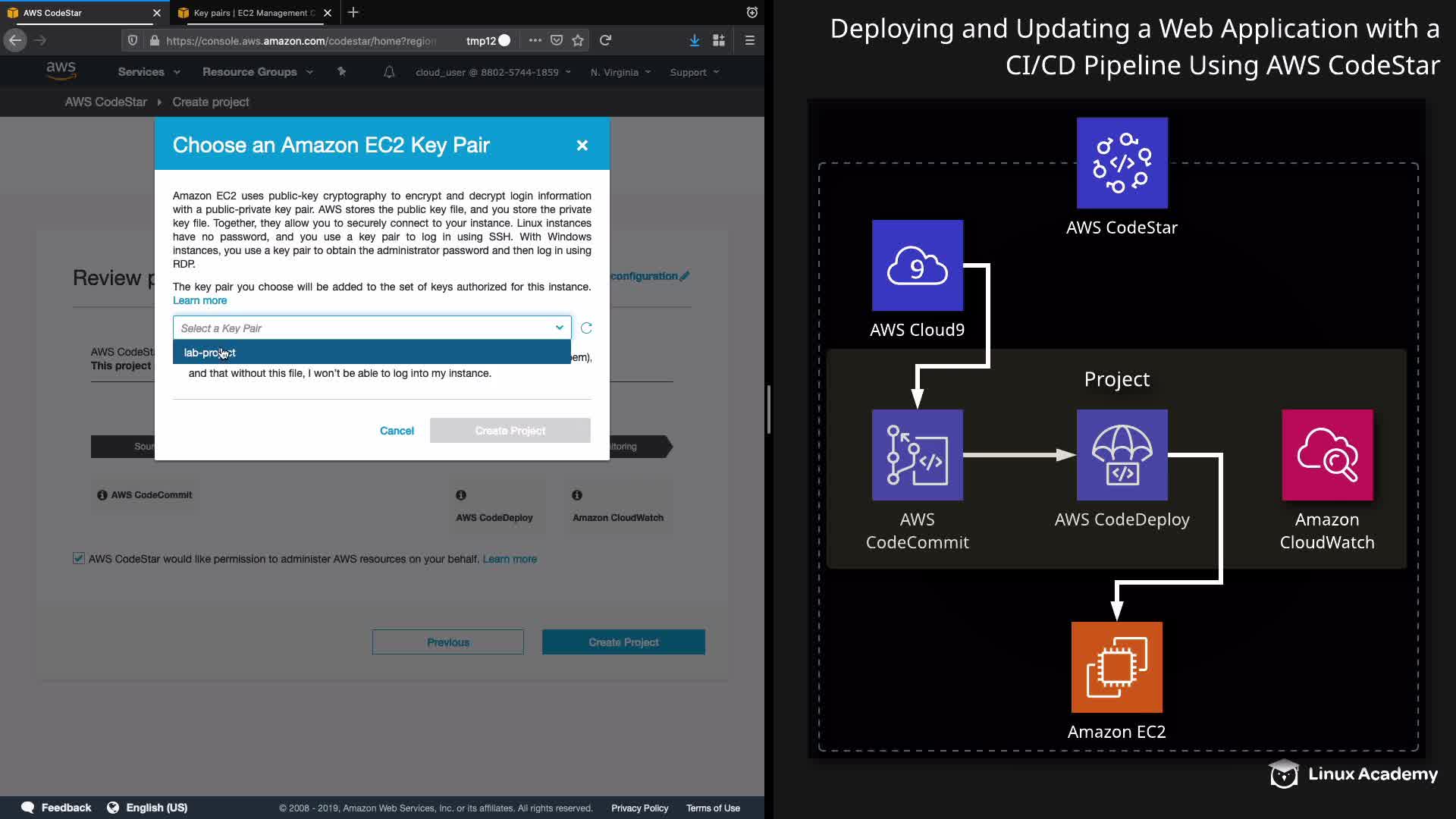Uncheck CodeStar administer permission checkbox

pos(79,559)
